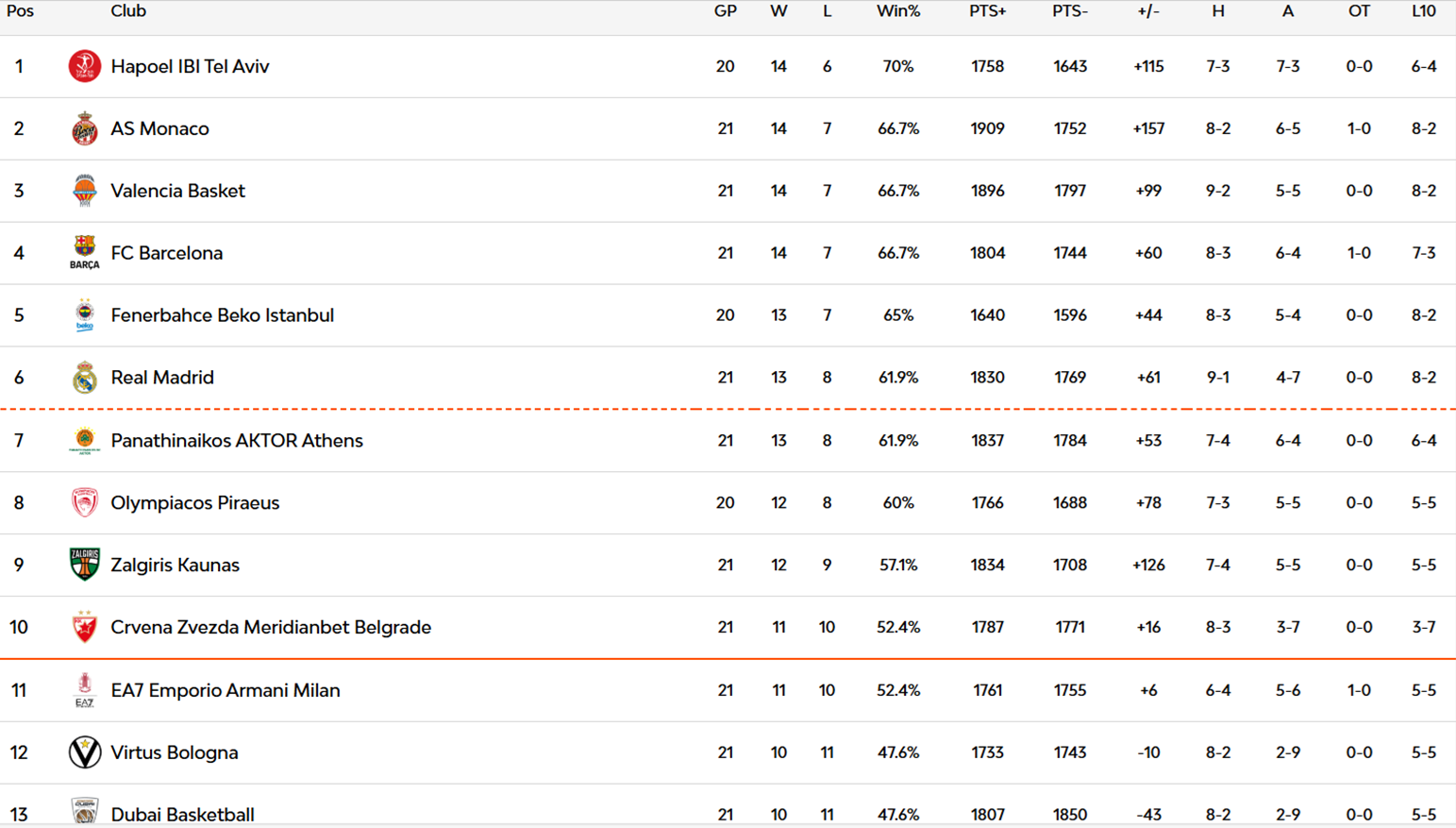Click the GP column header
Screen dimensions: 1456x828
(725, 11)
